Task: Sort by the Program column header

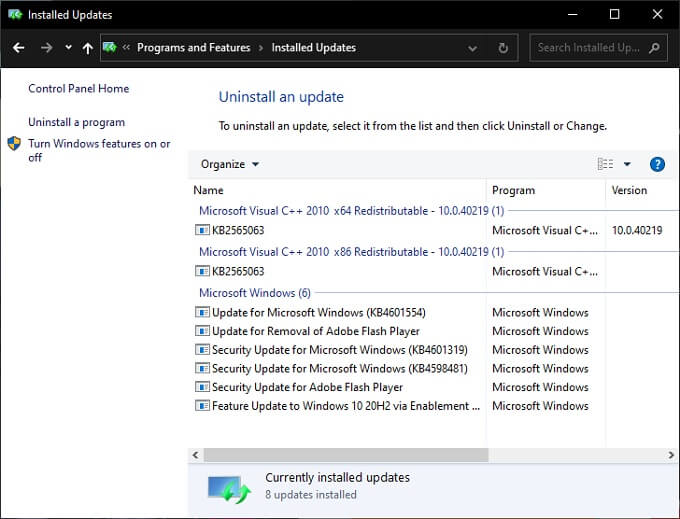Action: [513, 190]
